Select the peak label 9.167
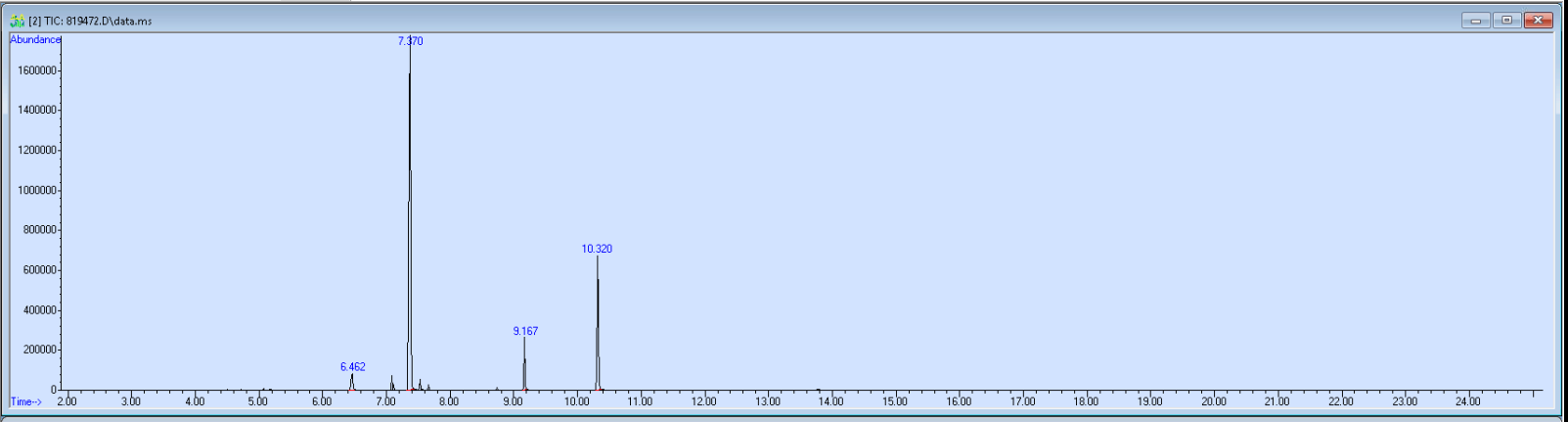The width and height of the screenshot is (1568, 422). coord(525,331)
